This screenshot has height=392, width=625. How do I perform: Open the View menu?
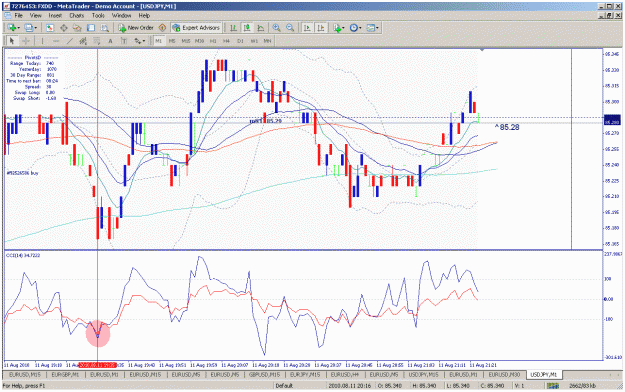[36, 16]
